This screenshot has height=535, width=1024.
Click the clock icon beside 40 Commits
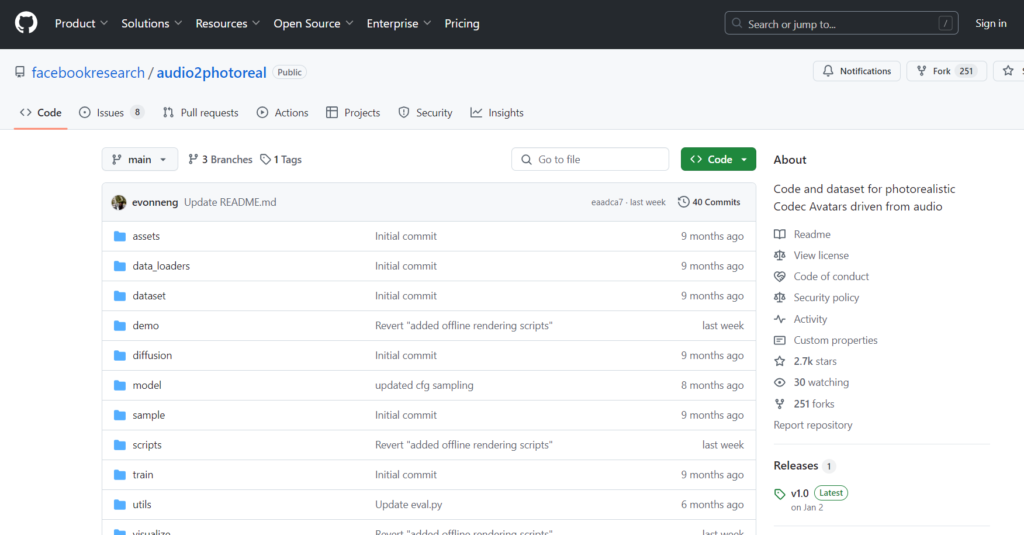point(683,202)
